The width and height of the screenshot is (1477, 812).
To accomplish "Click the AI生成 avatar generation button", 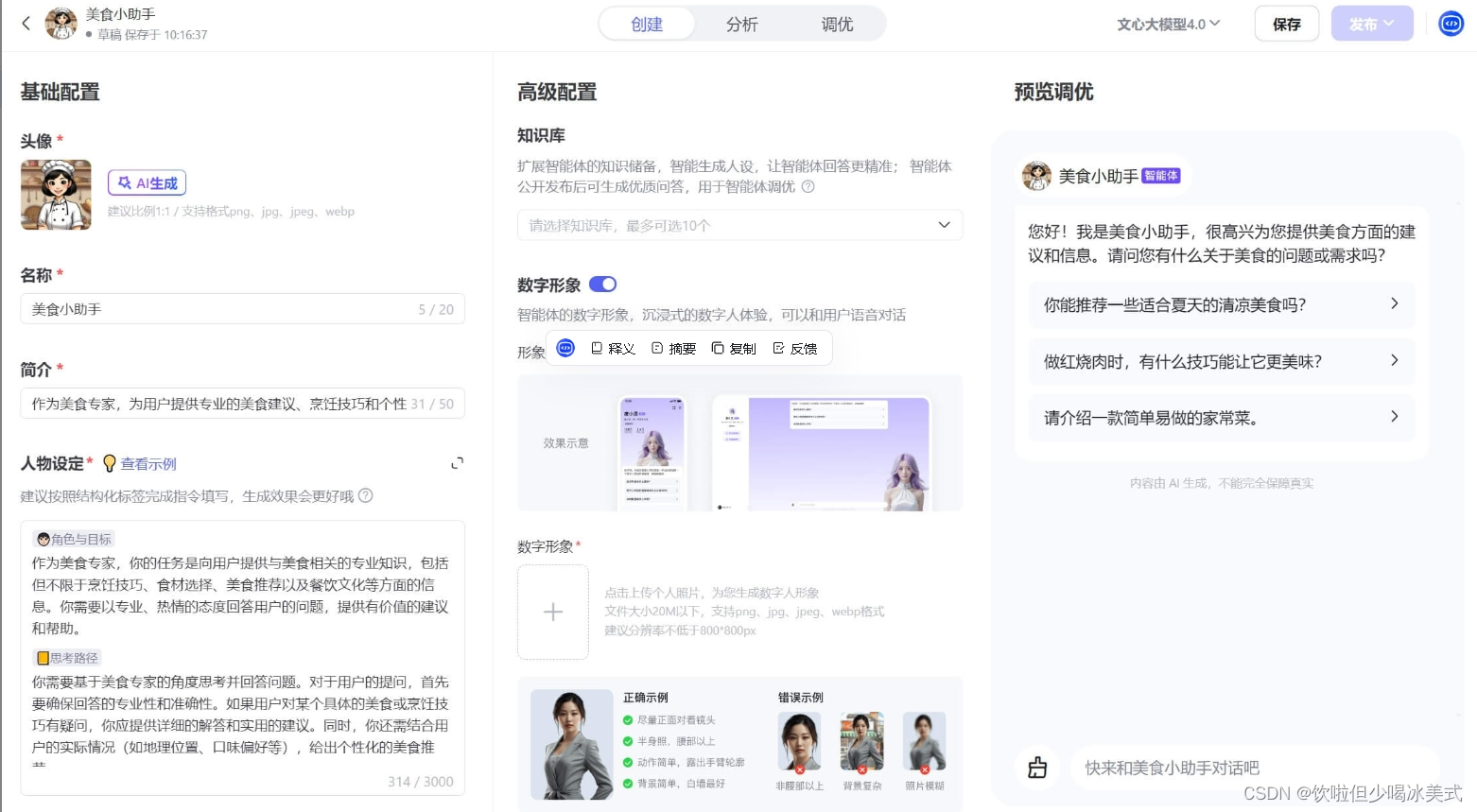I will coord(147,182).
